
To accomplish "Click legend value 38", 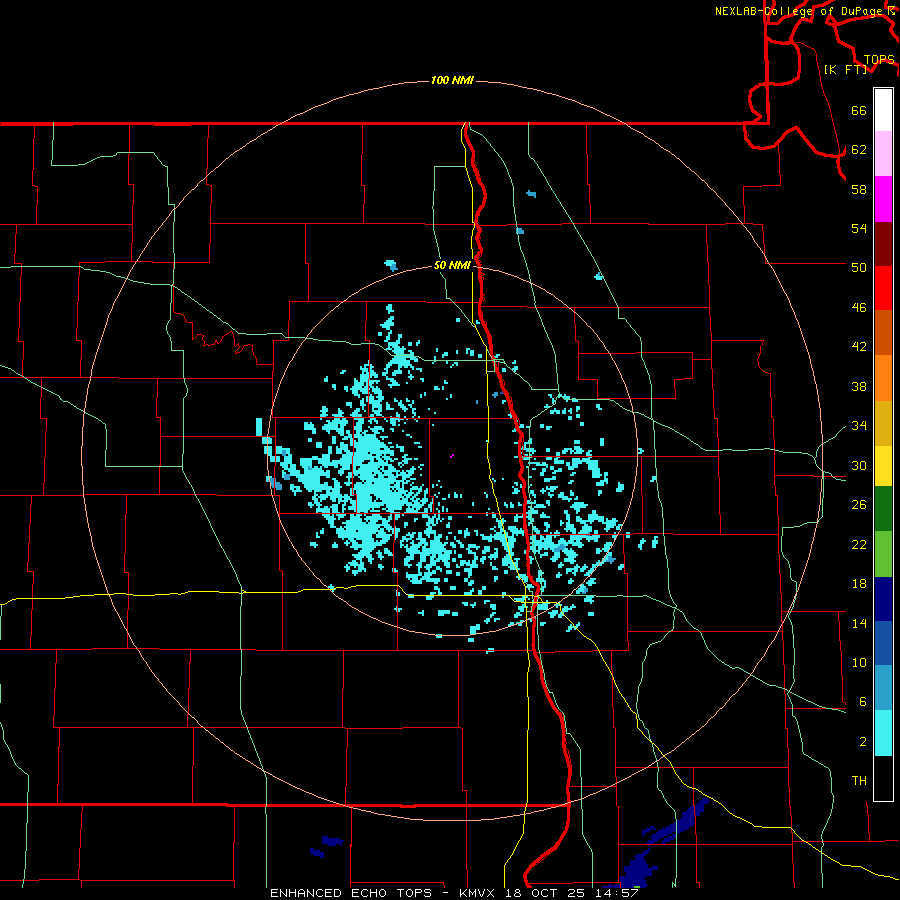I will click(x=859, y=386).
